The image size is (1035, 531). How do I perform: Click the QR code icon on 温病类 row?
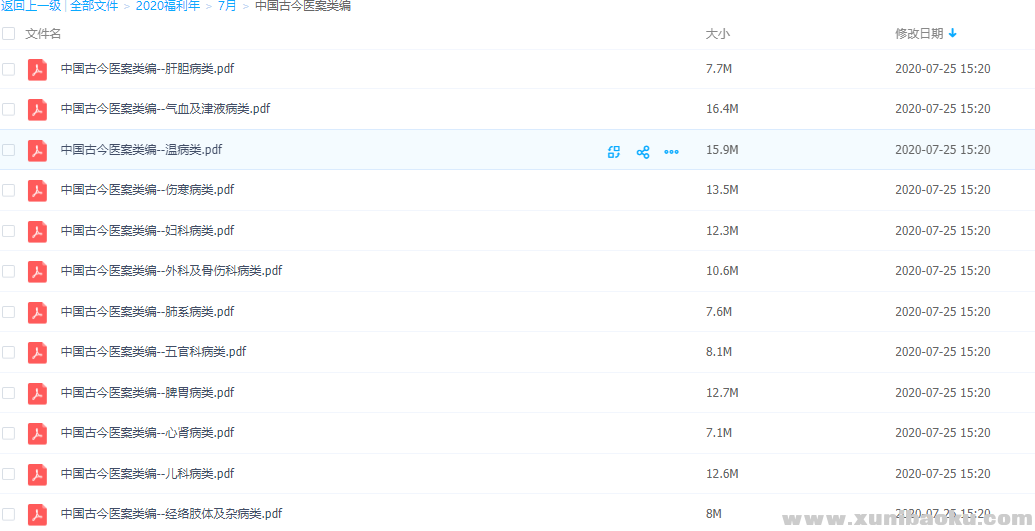tap(614, 152)
